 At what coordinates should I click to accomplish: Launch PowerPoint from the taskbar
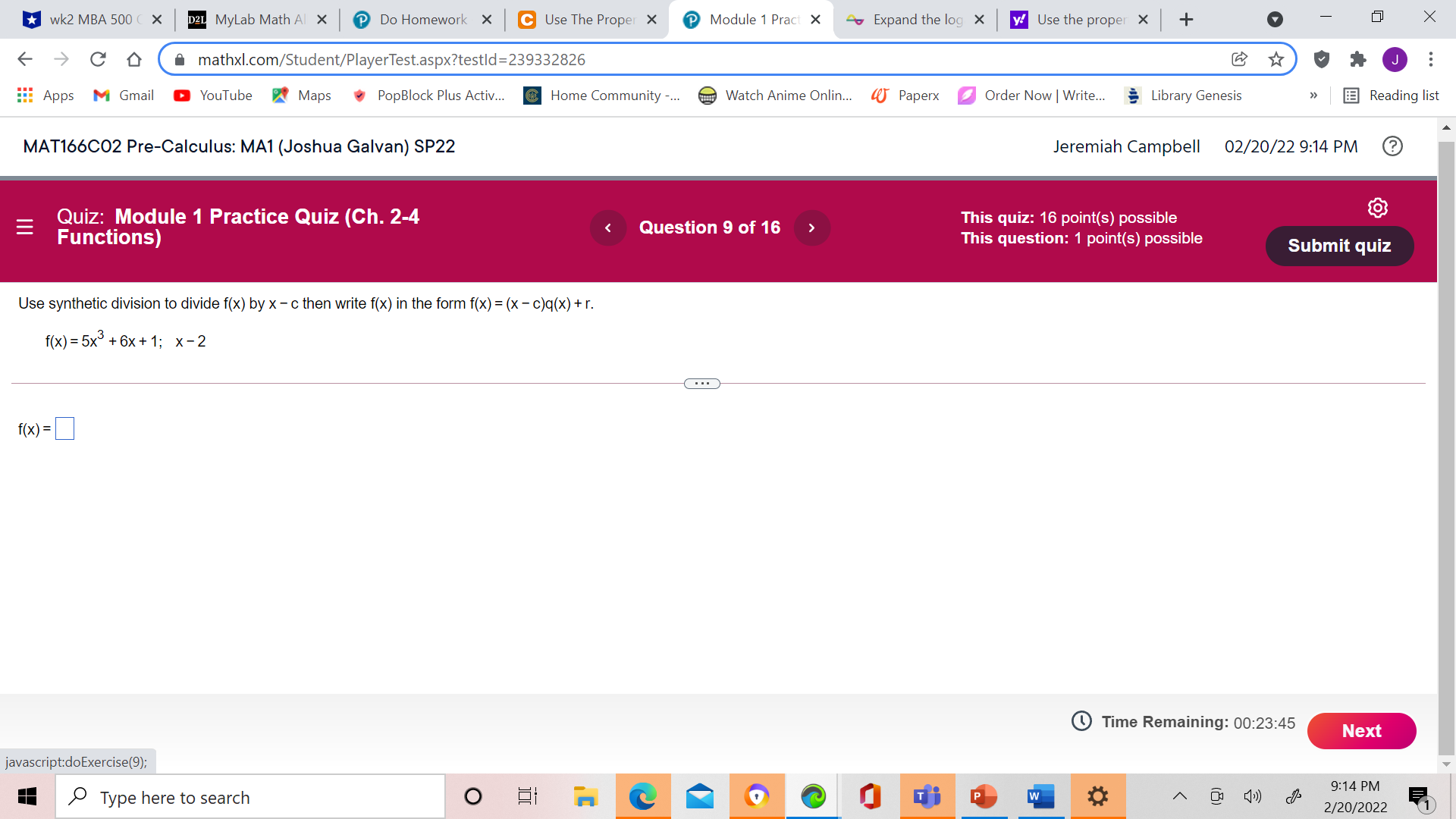(984, 796)
